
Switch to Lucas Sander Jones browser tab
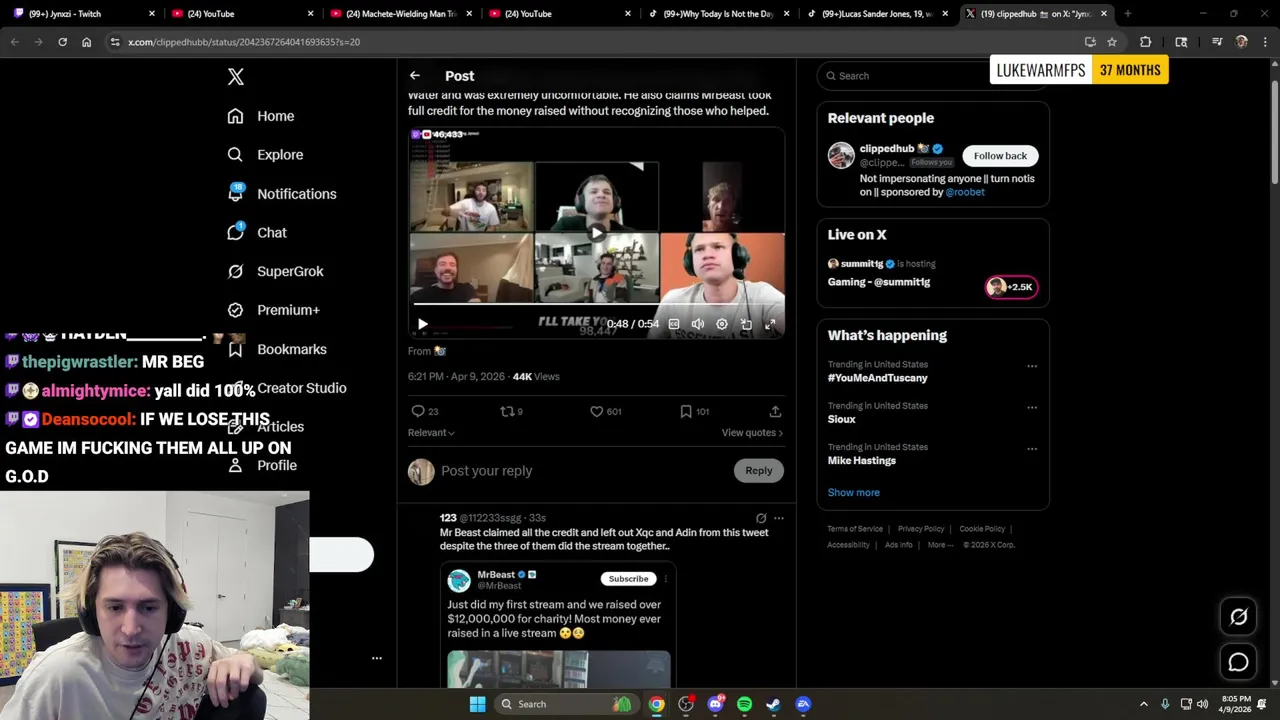point(877,14)
